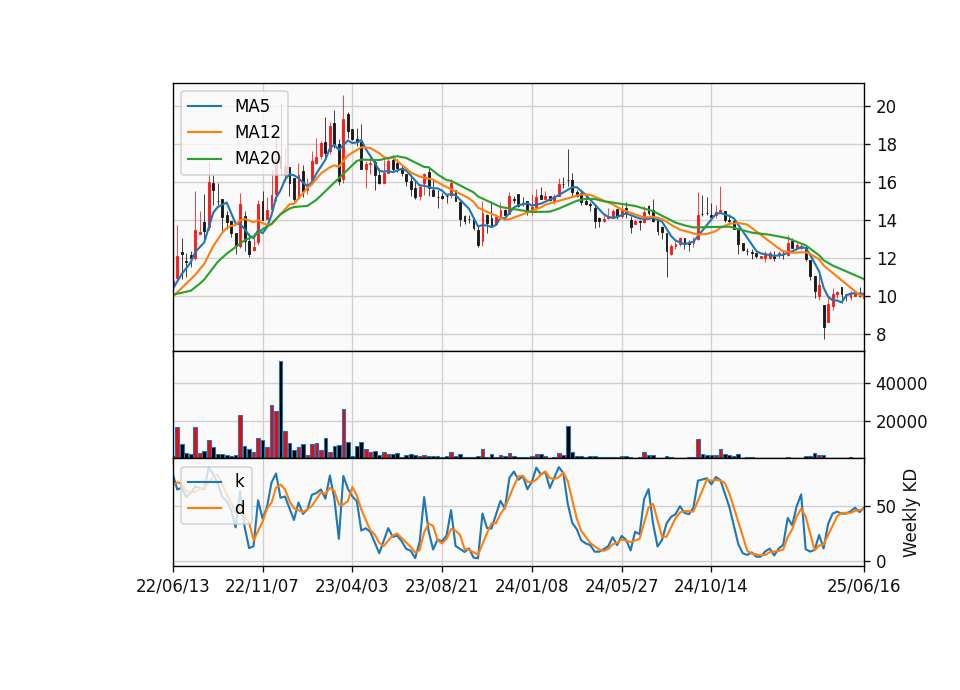The image size is (960, 690).
Task: Click the 24/10/14 date tick label
Action: click(x=711, y=586)
